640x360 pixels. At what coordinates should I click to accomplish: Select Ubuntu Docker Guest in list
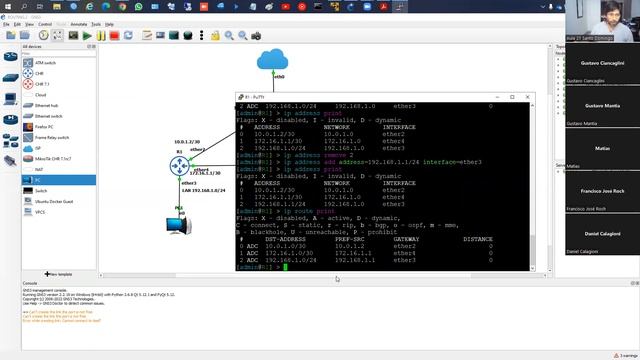coord(59,202)
